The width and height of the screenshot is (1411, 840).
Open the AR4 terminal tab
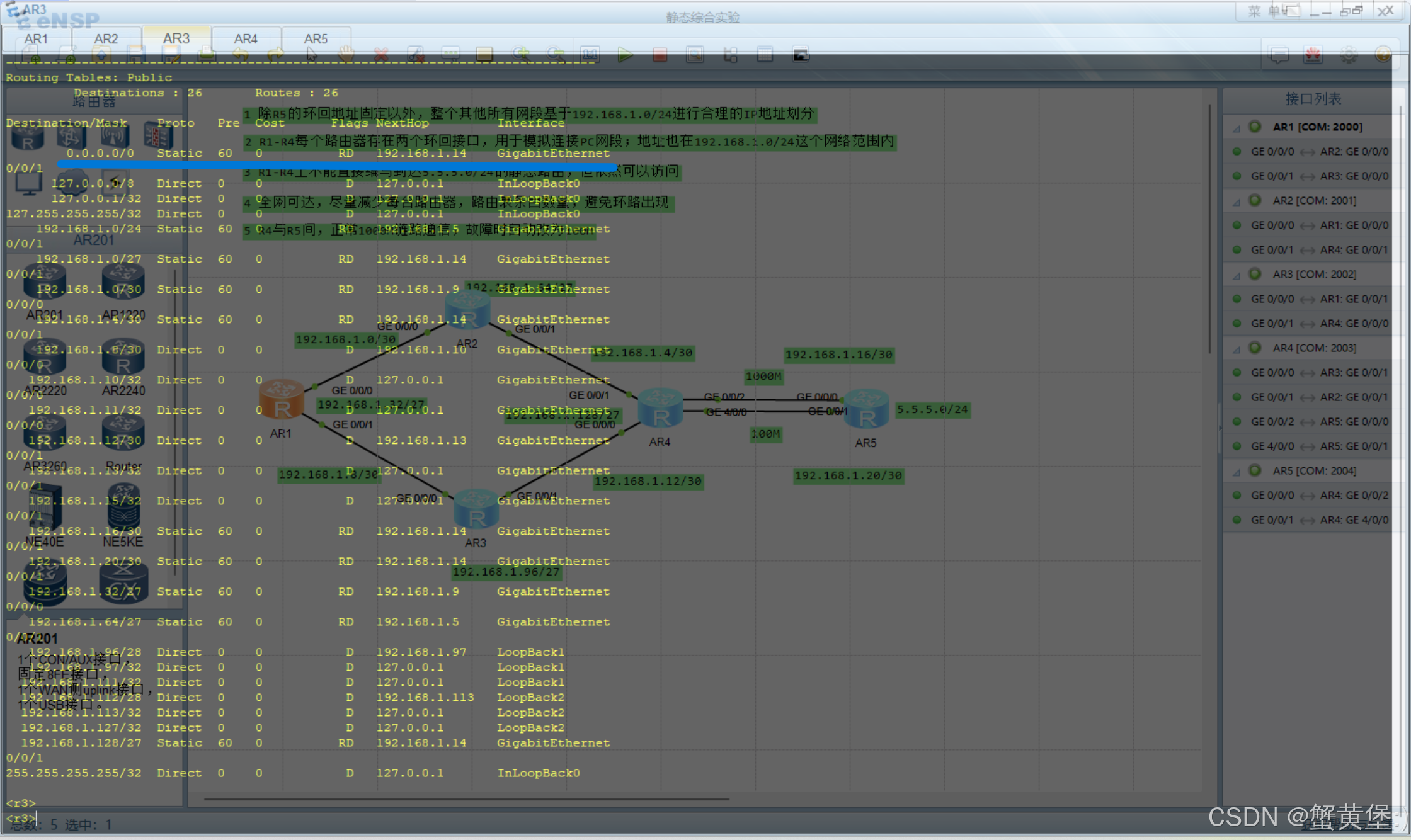pos(246,39)
